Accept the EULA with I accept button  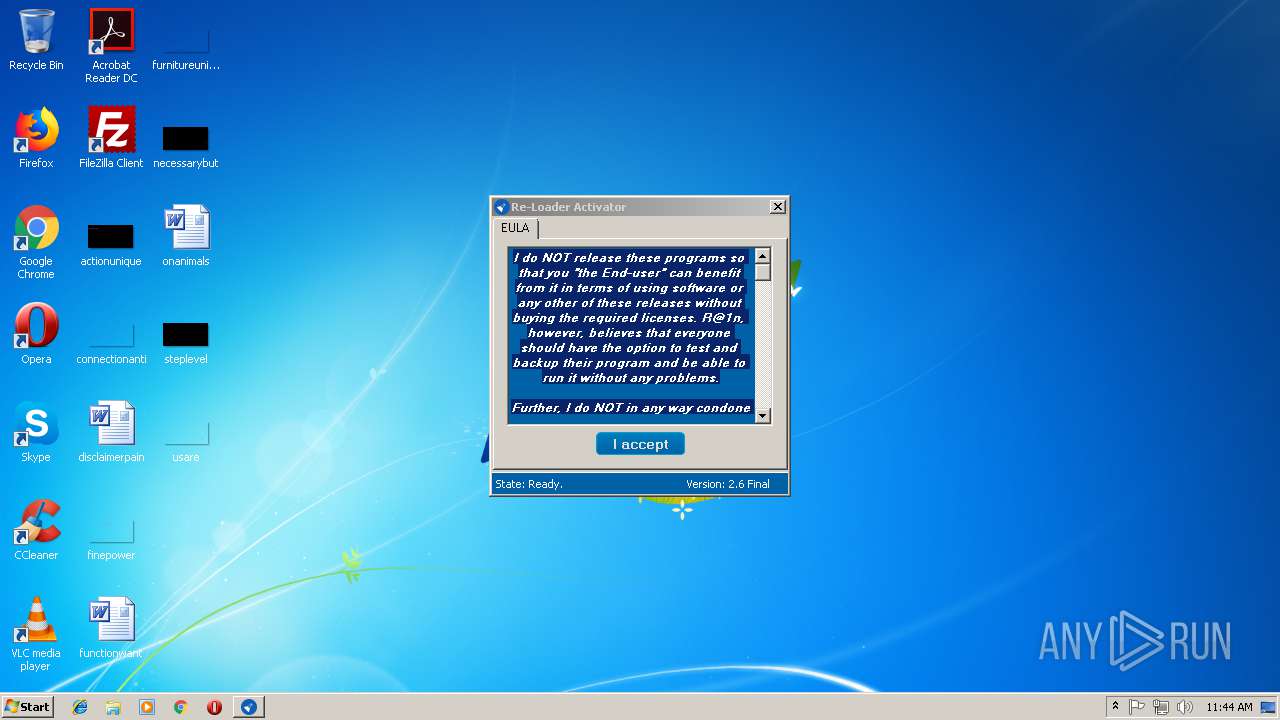tap(640, 444)
